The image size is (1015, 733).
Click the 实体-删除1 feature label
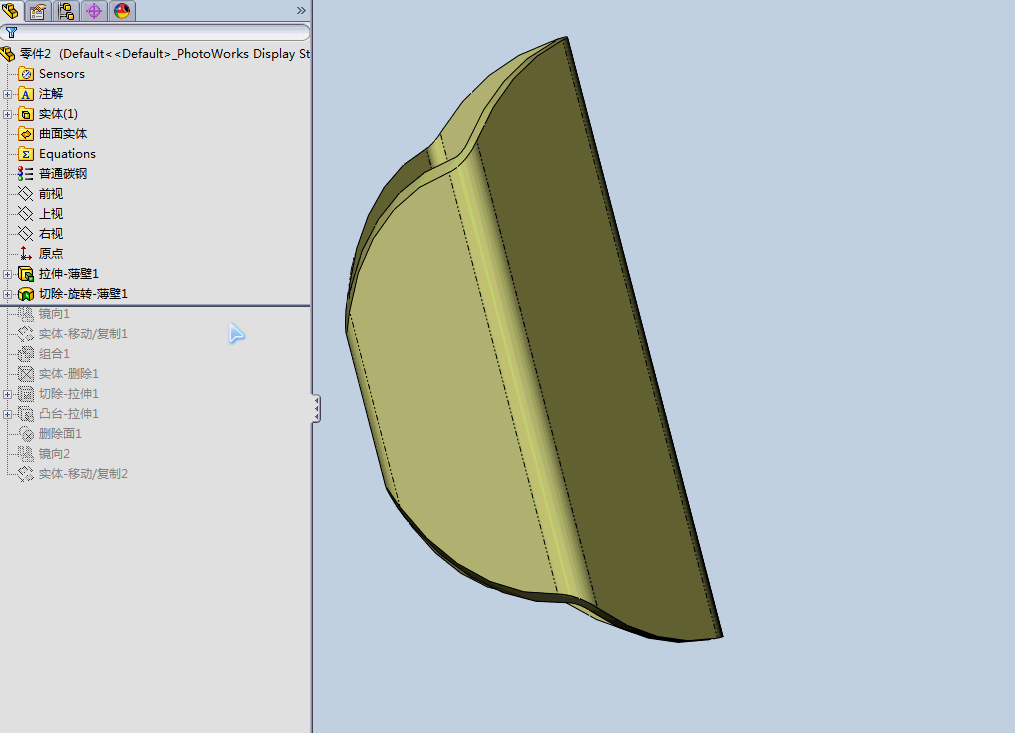(x=69, y=374)
